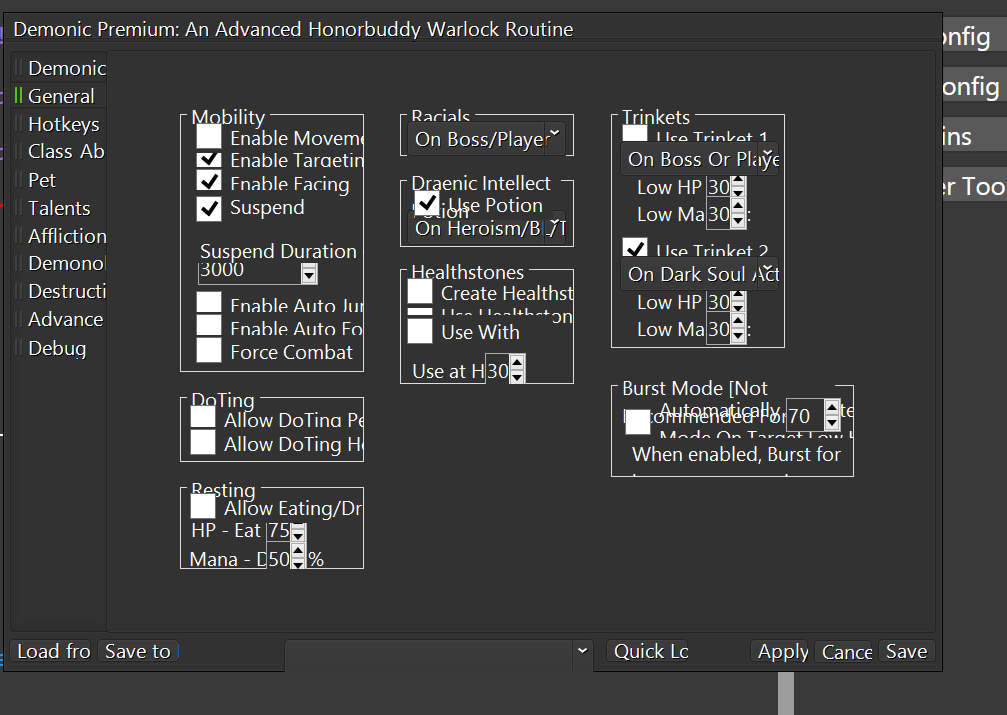Click the Tools button in background window
The height and width of the screenshot is (715, 1007).
pos(973,187)
